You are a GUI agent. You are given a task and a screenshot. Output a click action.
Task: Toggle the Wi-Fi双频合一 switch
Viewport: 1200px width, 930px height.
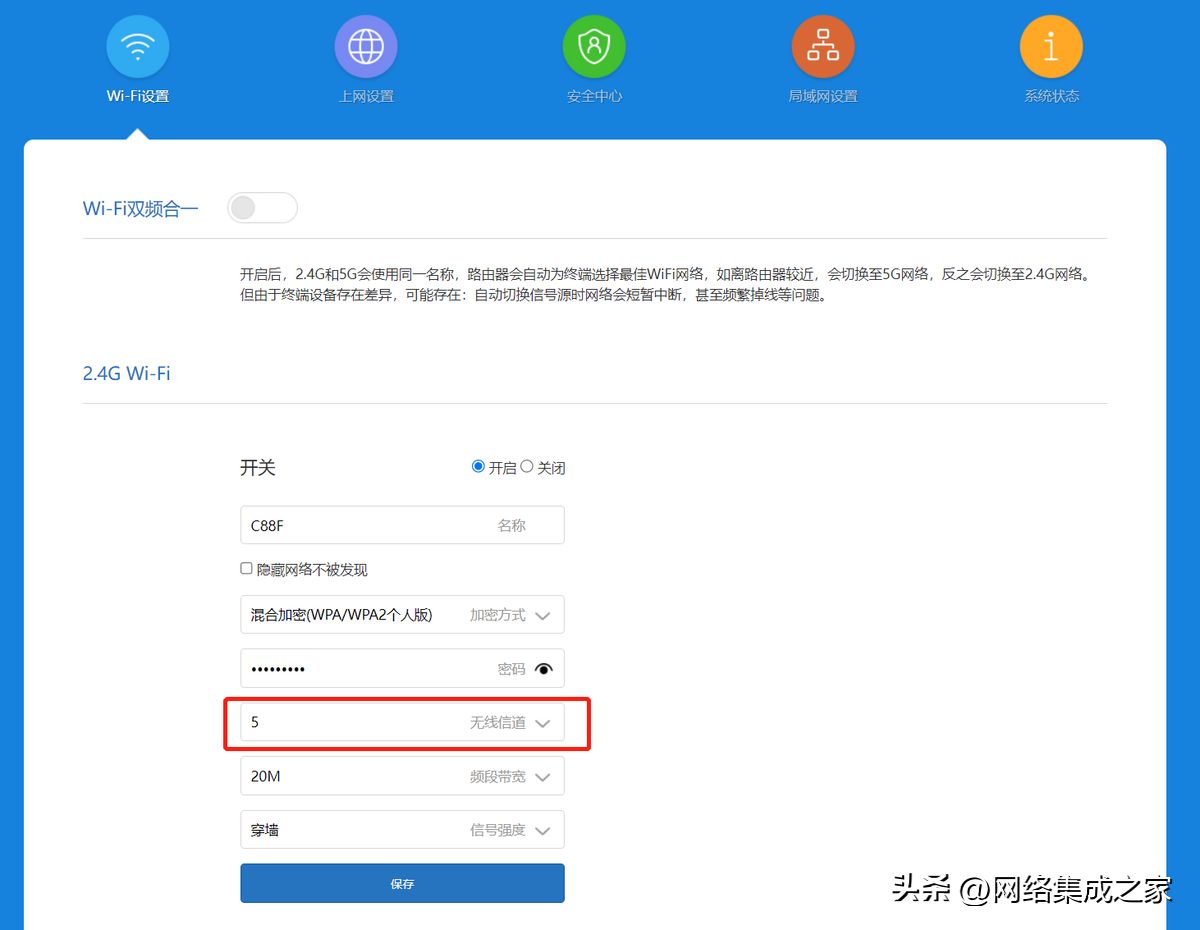click(x=263, y=208)
